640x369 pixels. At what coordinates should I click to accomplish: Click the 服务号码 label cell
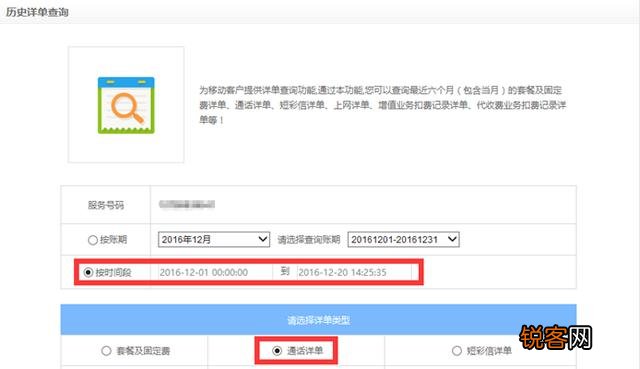pos(106,205)
